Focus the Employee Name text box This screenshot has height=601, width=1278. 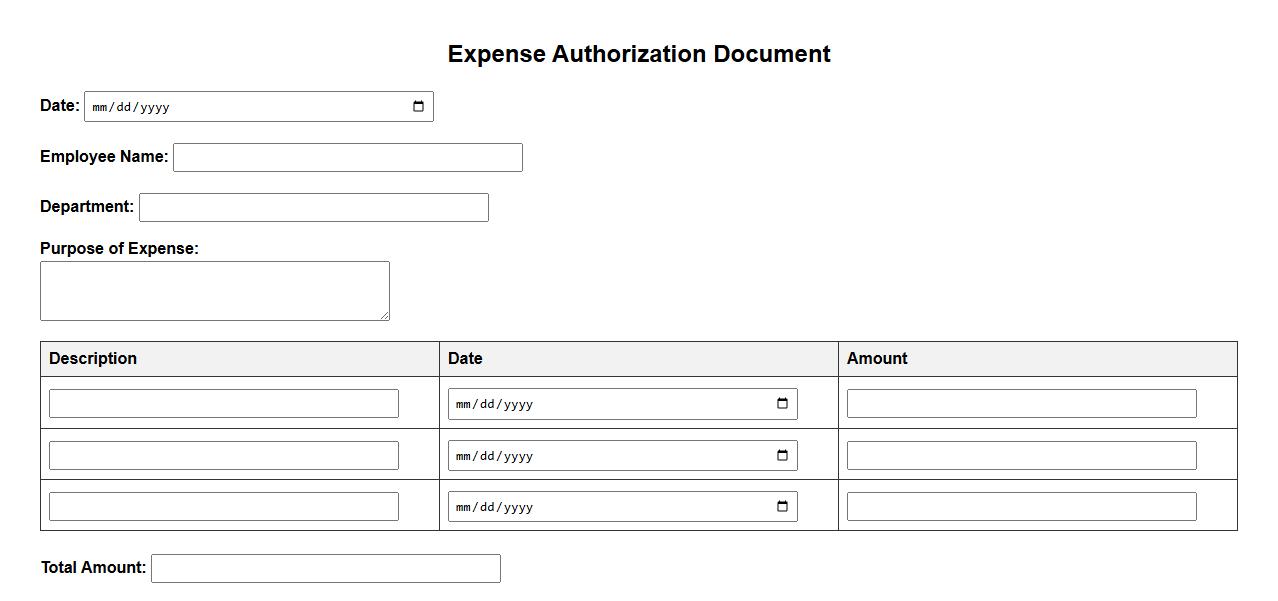[x=347, y=158]
